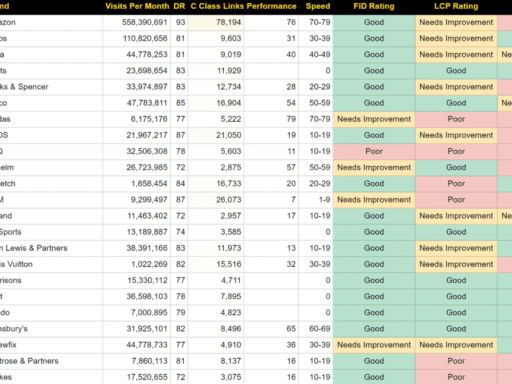
Task: Select the LCP Rating column header
Action: 456,6
